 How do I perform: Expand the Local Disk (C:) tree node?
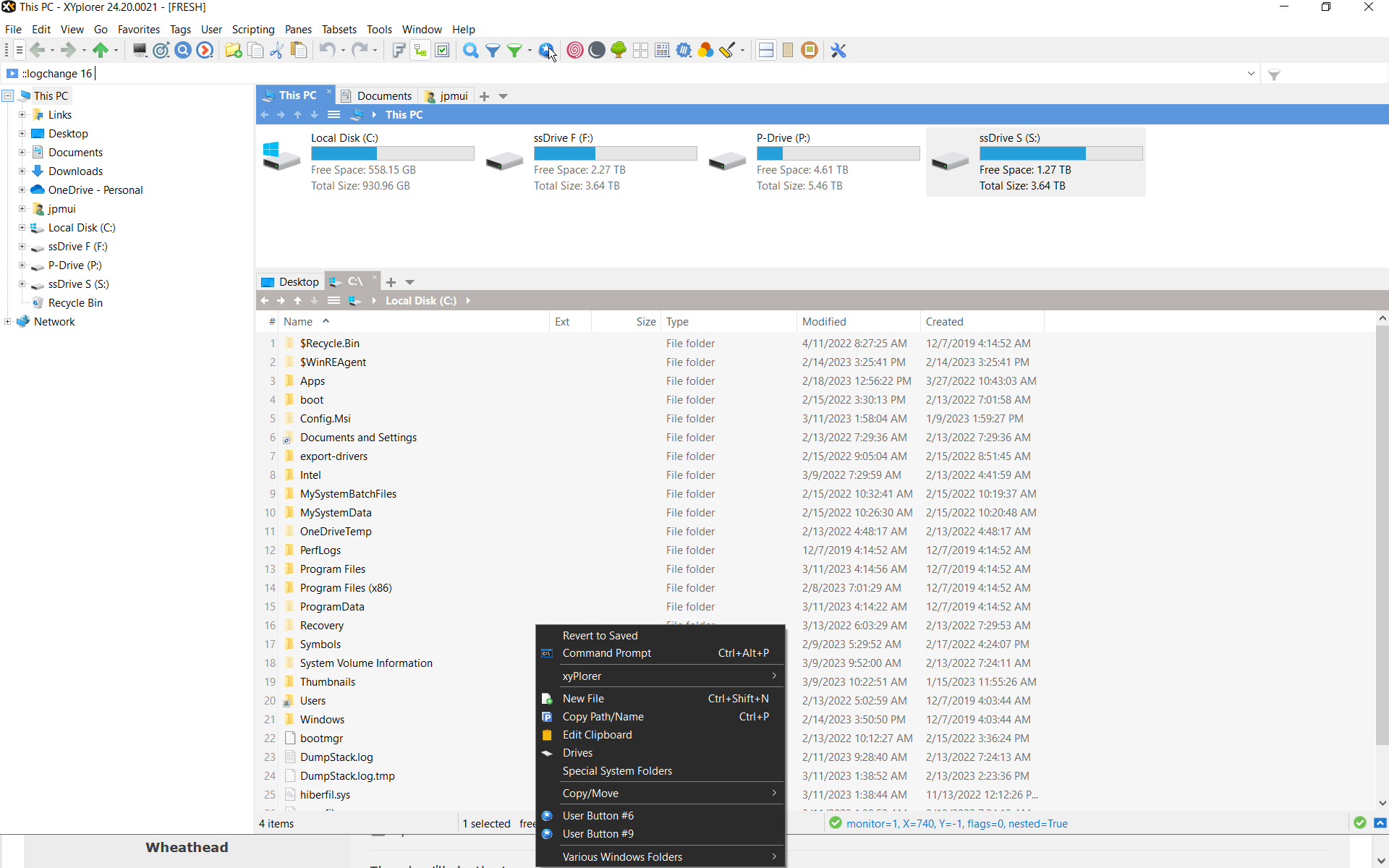click(22, 227)
